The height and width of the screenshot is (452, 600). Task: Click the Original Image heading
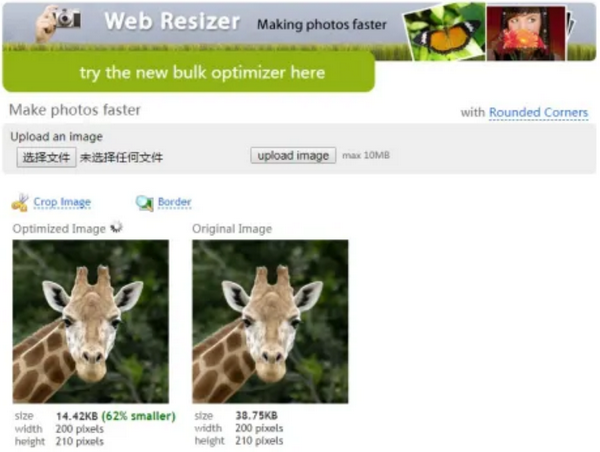(x=232, y=229)
